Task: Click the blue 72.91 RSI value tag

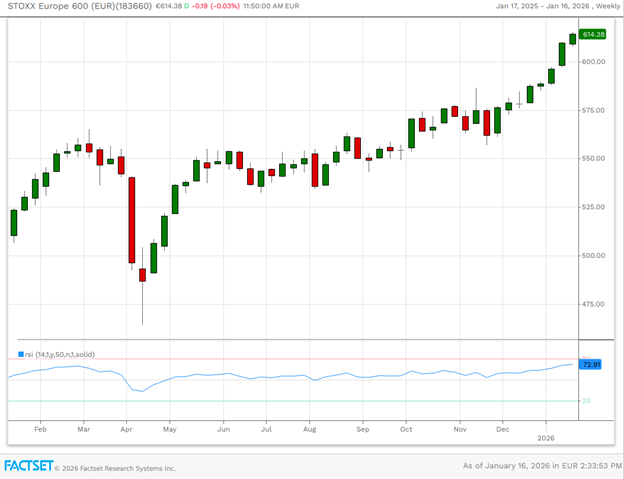Action: point(592,365)
